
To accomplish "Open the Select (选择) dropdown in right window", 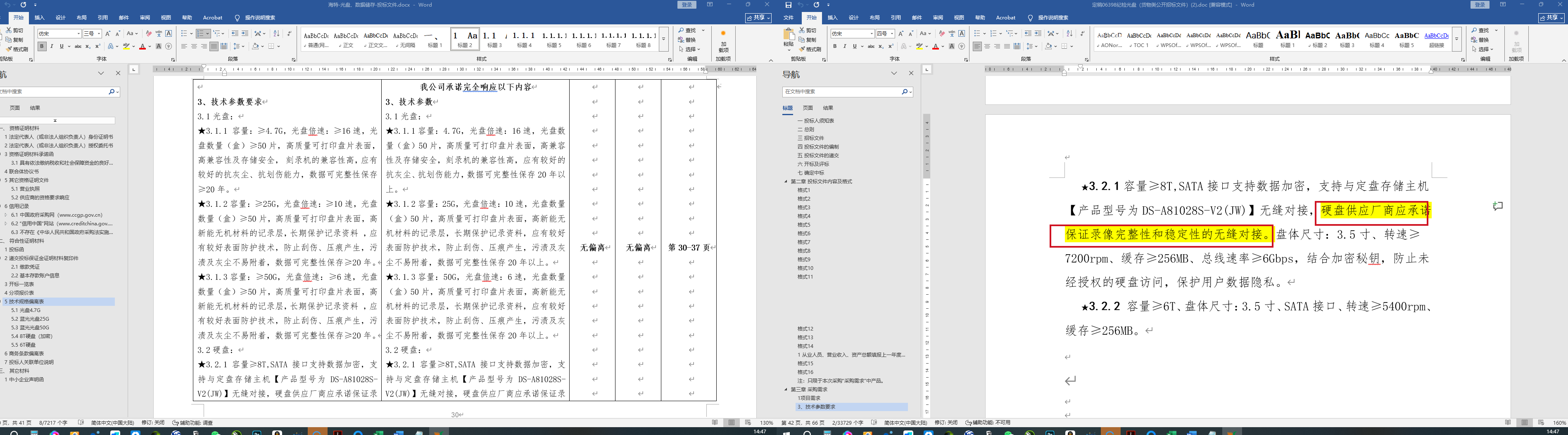I will [x=1482, y=49].
